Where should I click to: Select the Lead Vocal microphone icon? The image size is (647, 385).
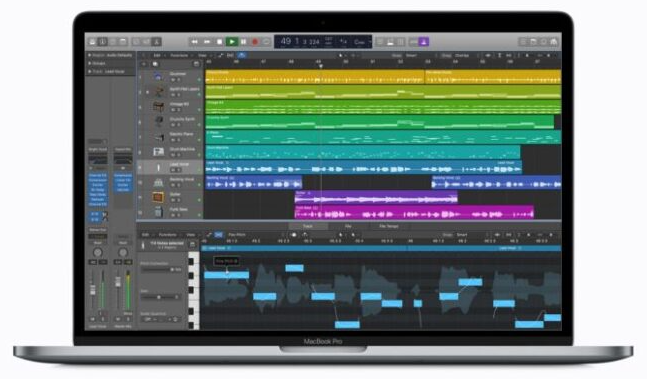coord(158,167)
